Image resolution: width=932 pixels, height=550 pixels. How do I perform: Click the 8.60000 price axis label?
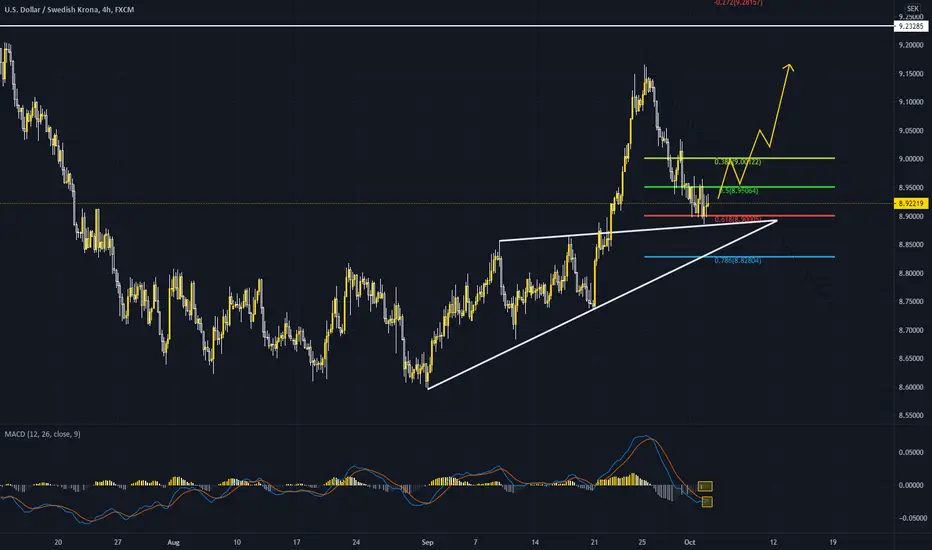(x=911, y=387)
